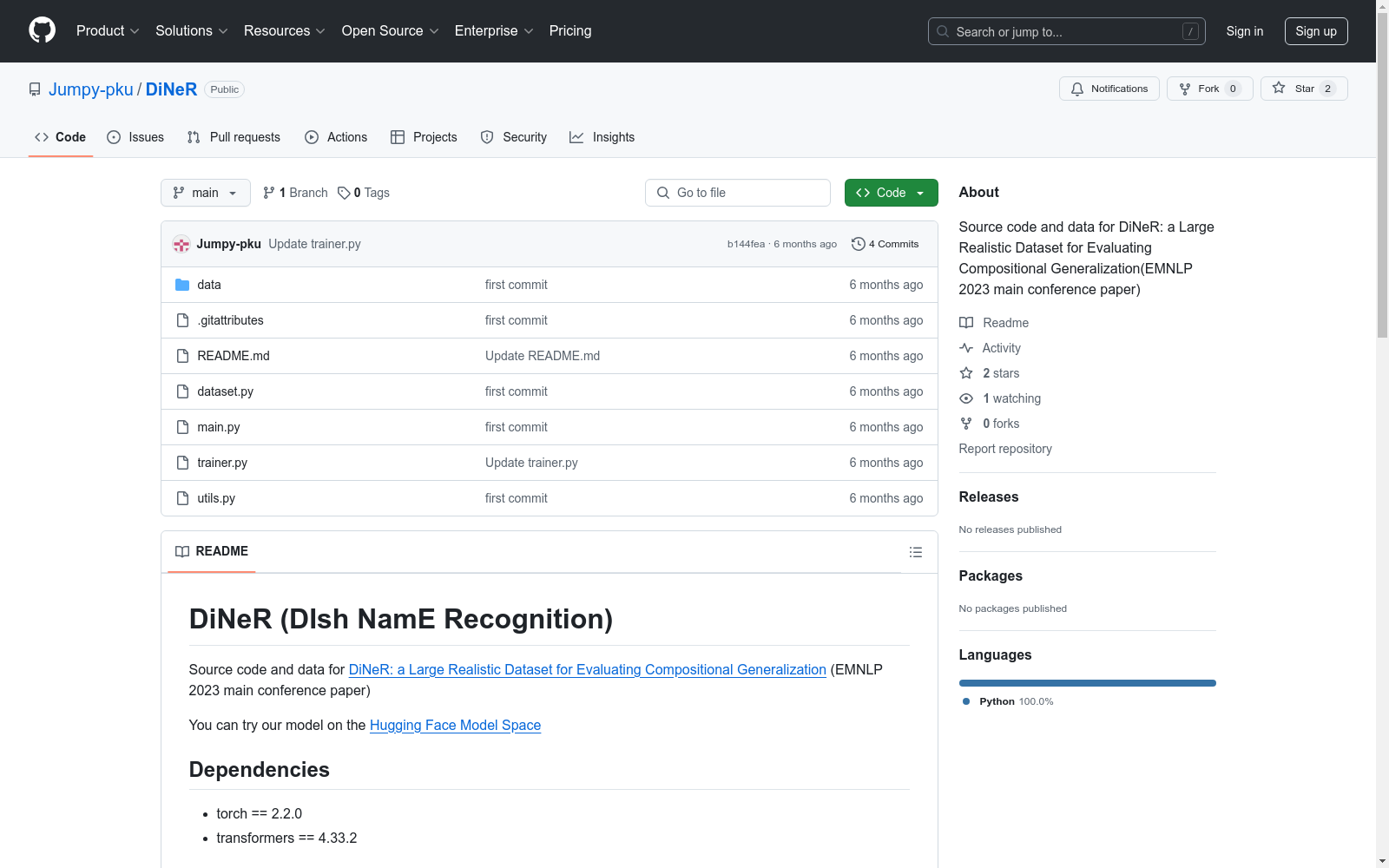The image size is (1389, 868).
Task: Focus the Go to file input
Action: pyautogui.click(x=738, y=193)
